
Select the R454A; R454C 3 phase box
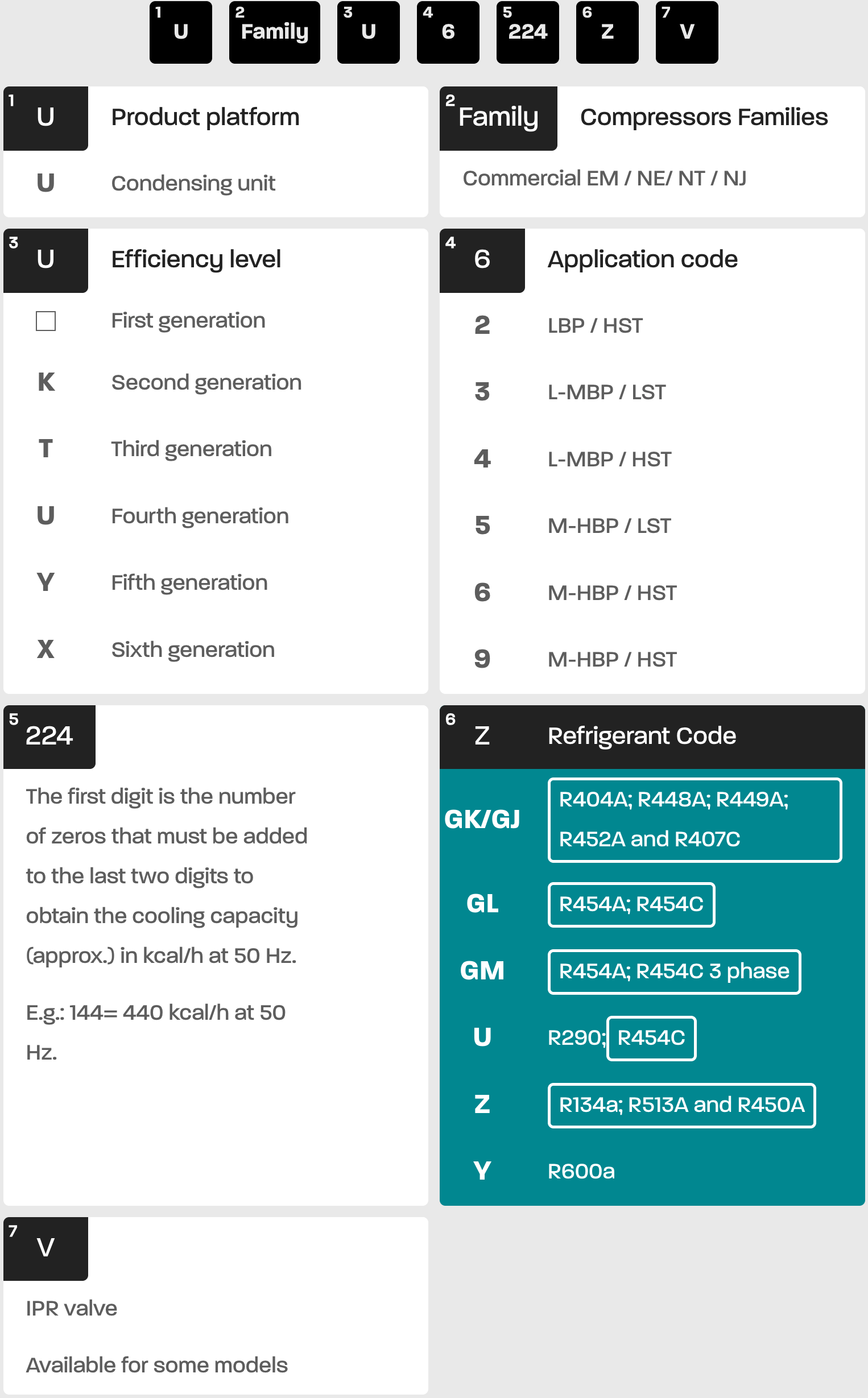click(674, 971)
